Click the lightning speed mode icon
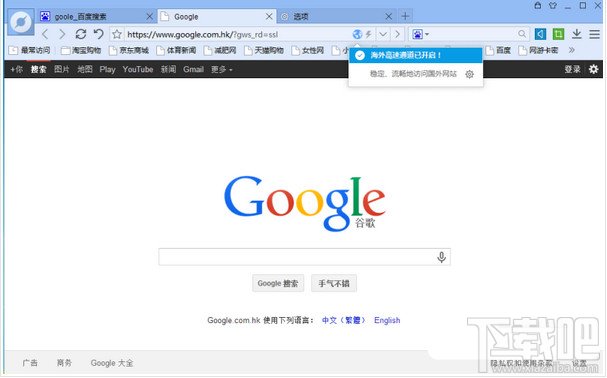 [x=369, y=34]
